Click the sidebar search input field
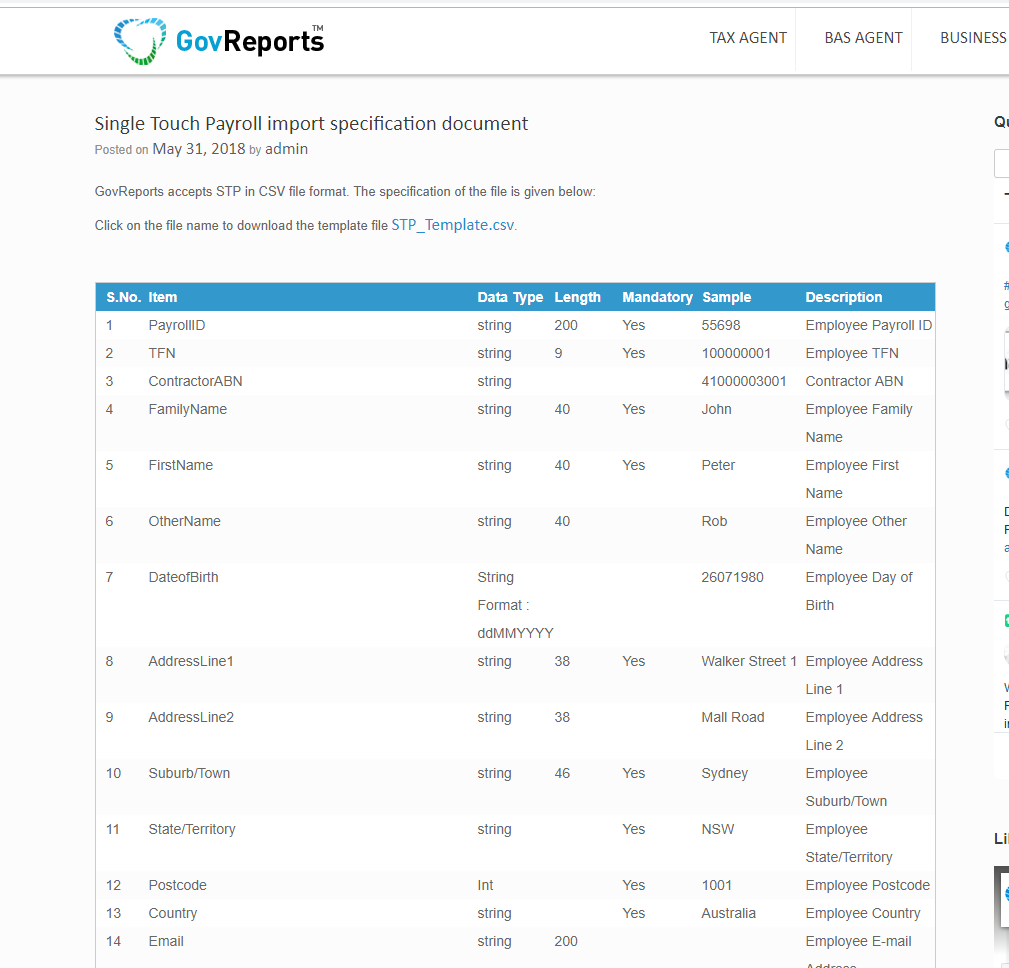This screenshot has width=1009, height=968. pos(1001,163)
